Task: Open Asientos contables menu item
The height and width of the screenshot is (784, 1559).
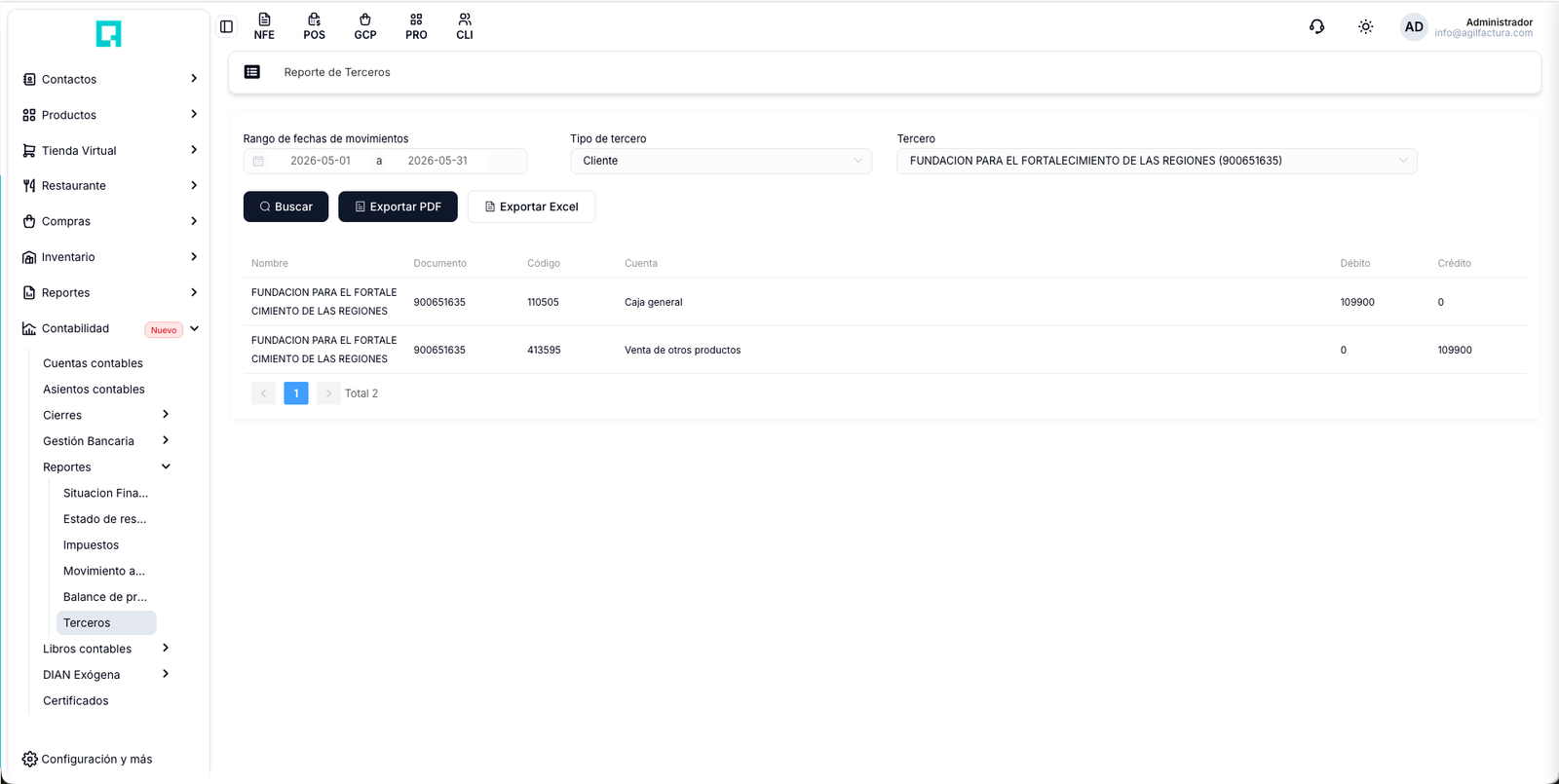Action: pos(94,390)
